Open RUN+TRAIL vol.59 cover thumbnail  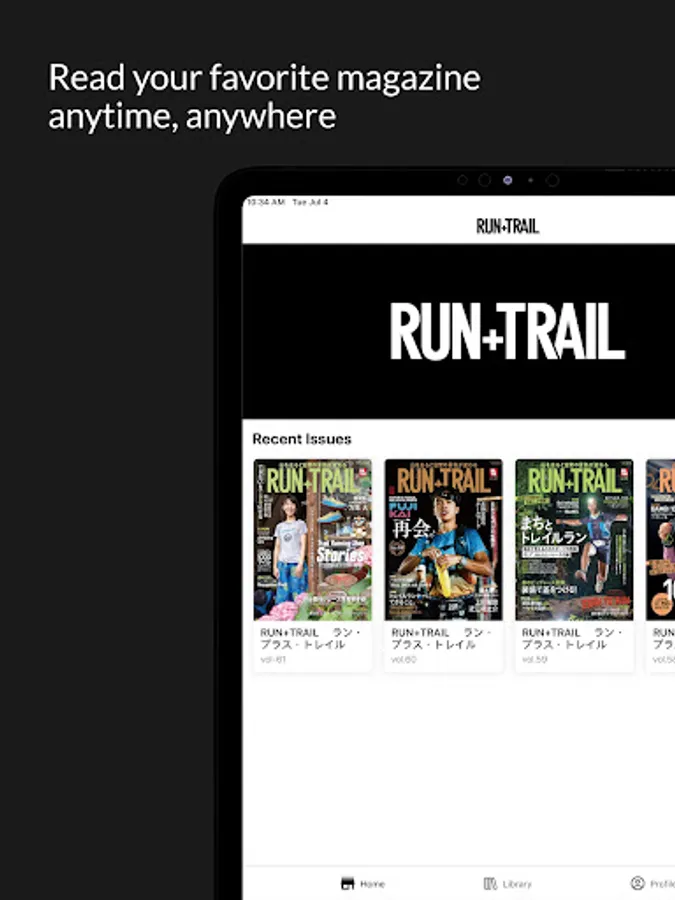[x=575, y=540]
